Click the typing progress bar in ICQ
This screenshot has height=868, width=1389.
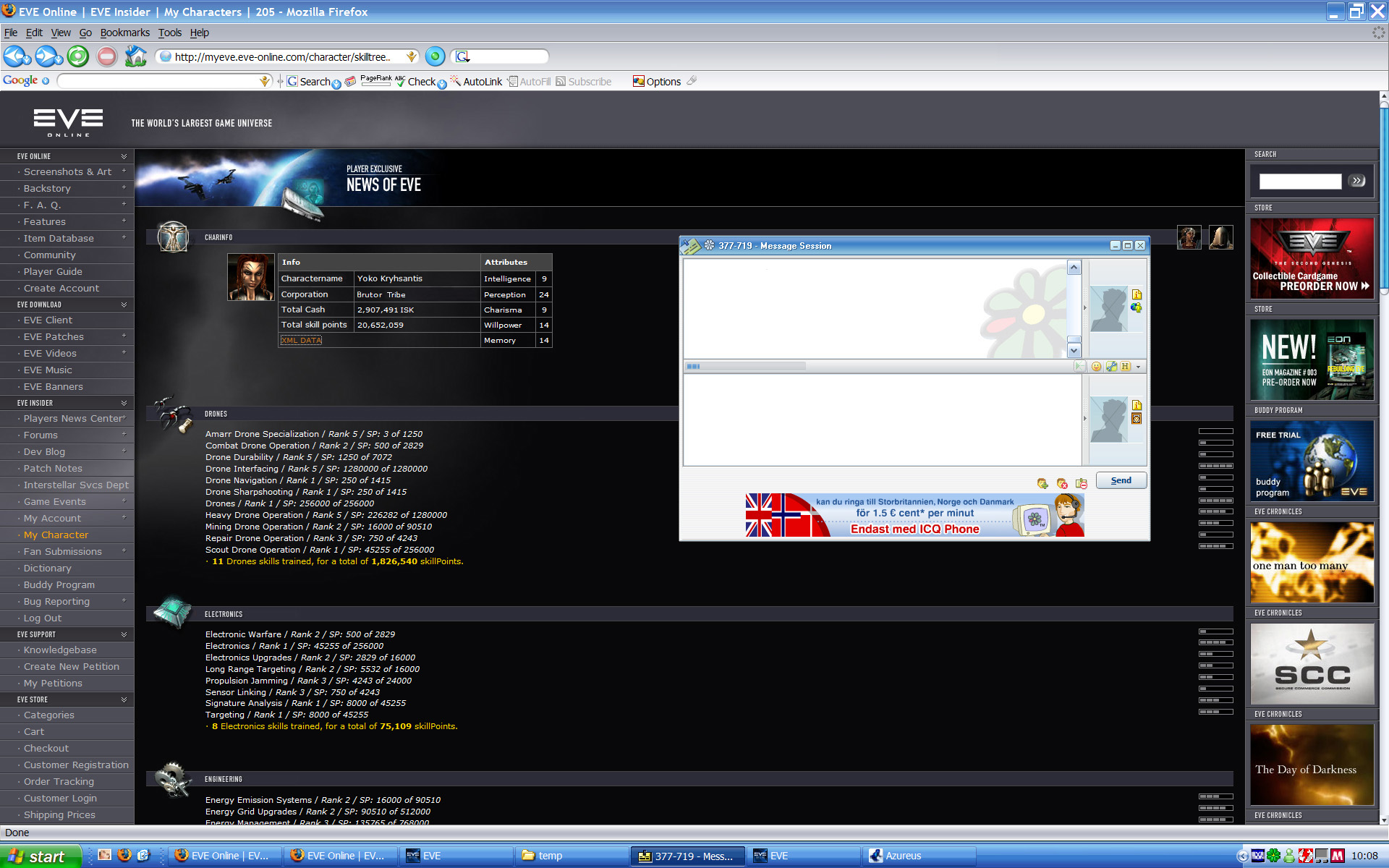click(x=745, y=367)
